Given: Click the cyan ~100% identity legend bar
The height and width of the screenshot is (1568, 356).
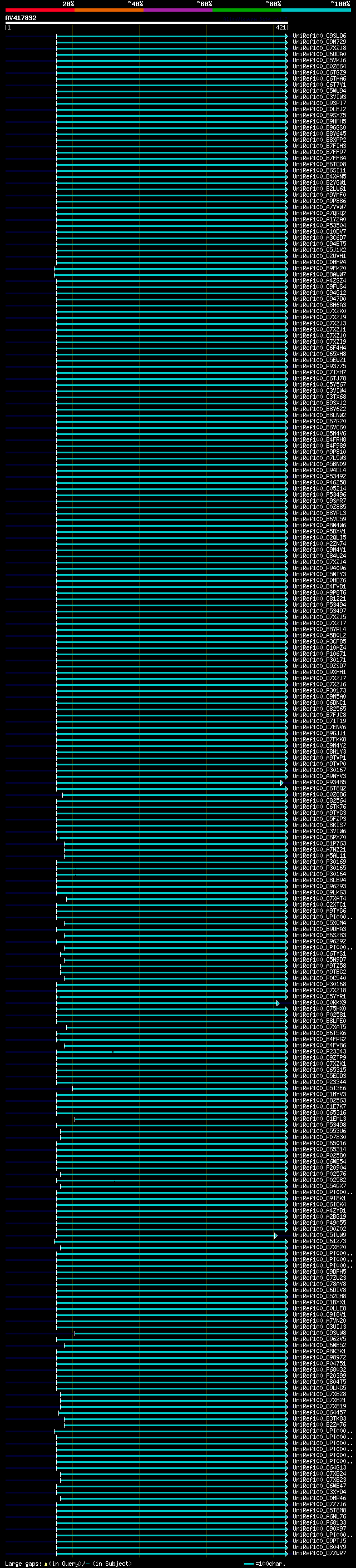Looking at the screenshot, I should click(x=316, y=10).
